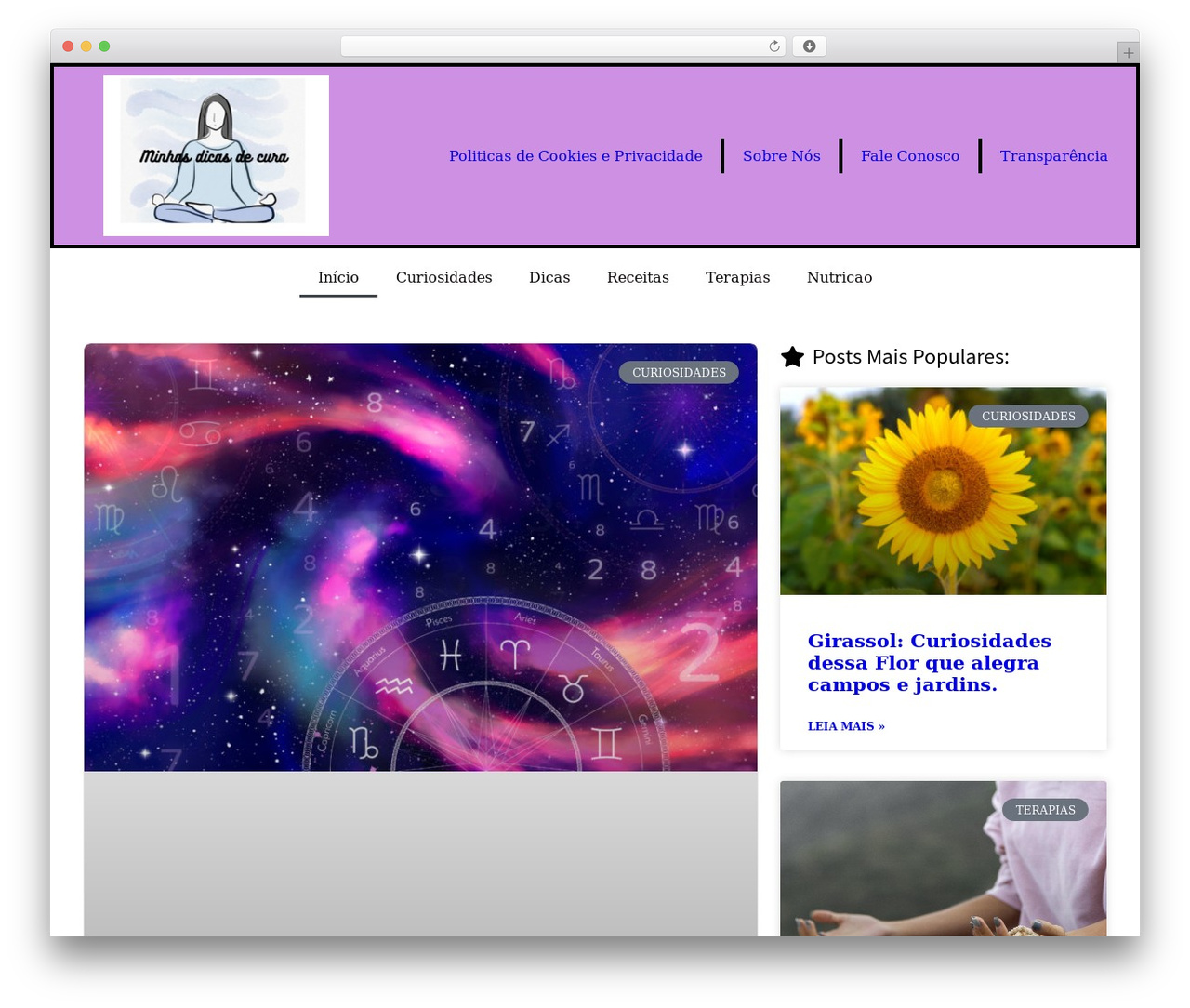Click Curiosidades badge on sunflower image
Image resolution: width=1190 pixels, height=1008 pixels.
coord(1028,417)
